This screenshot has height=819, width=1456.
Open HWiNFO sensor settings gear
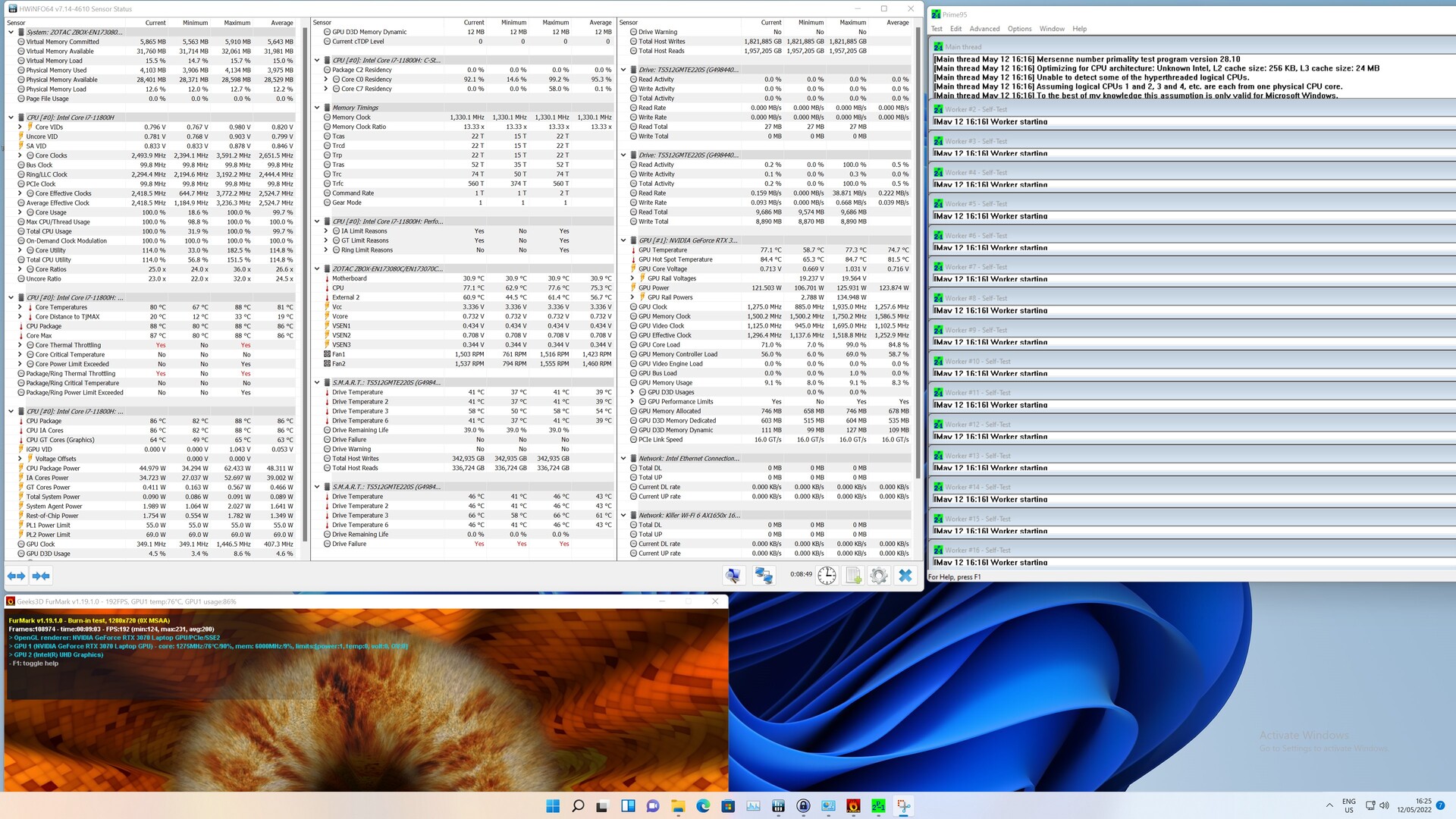pos(879,576)
